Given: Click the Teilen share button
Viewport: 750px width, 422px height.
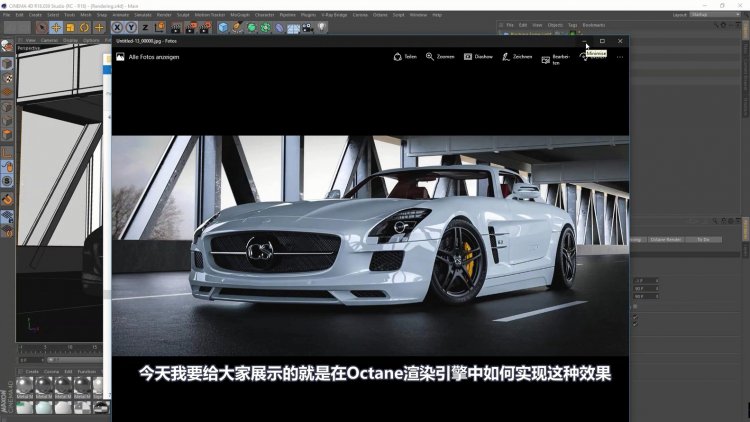Looking at the screenshot, I should click(405, 56).
